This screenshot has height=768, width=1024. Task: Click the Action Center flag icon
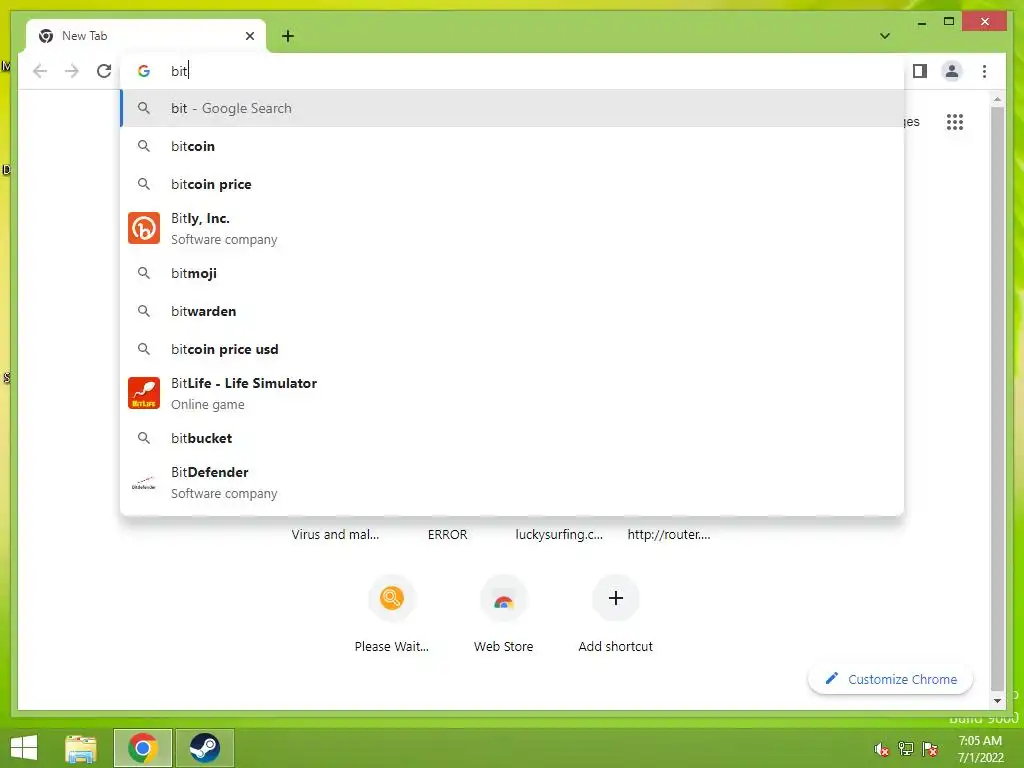point(930,749)
